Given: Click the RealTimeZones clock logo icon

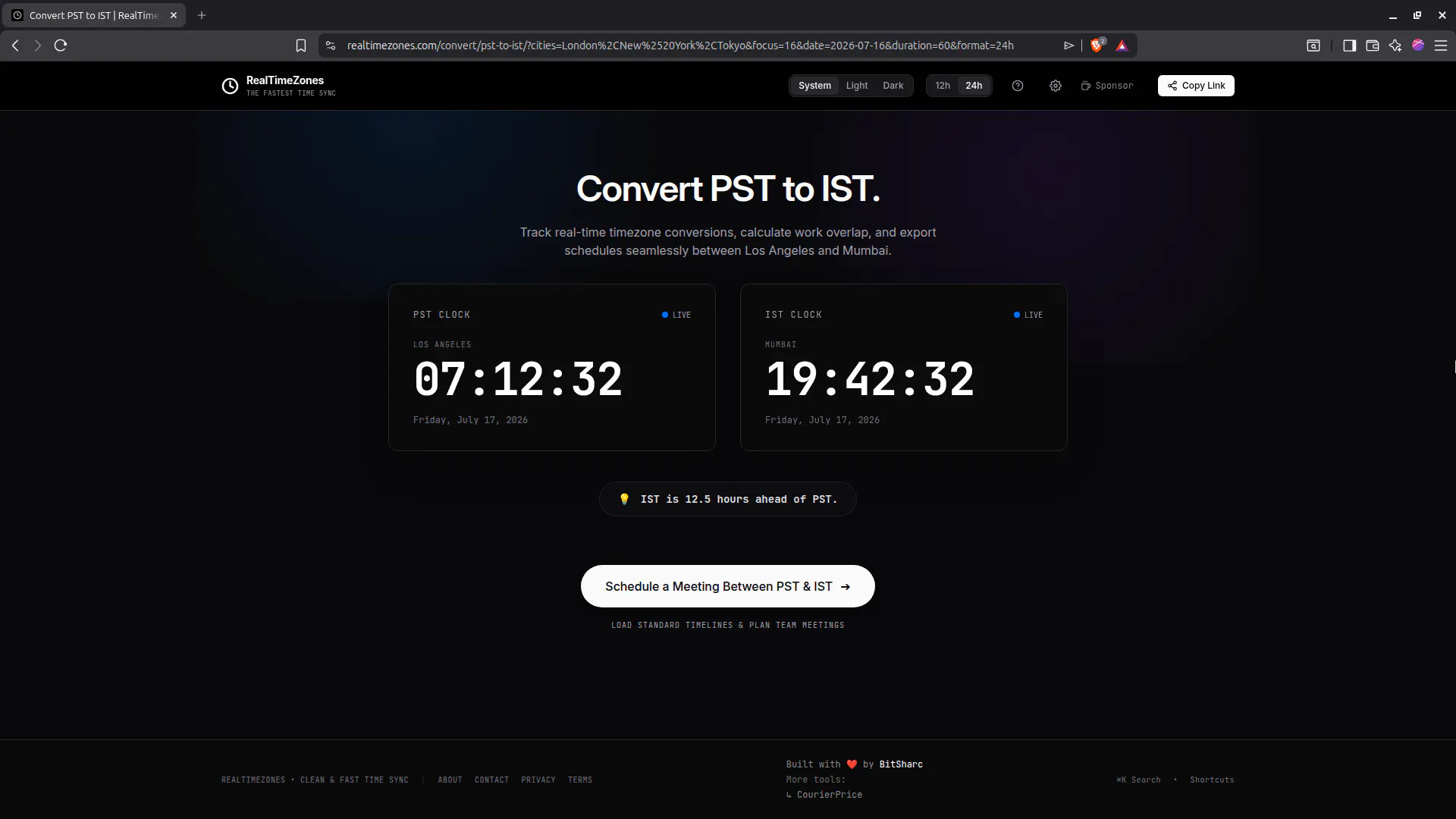Looking at the screenshot, I should click(230, 86).
